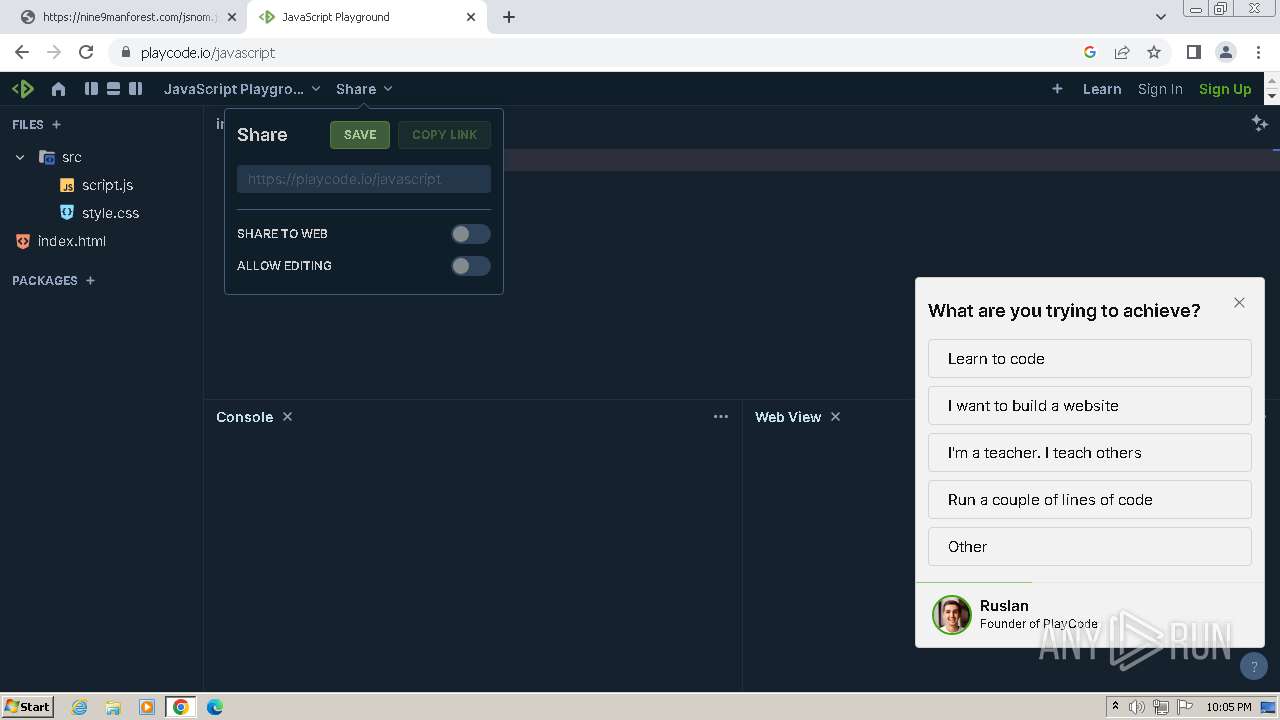Open a new browser tab

pyautogui.click(x=509, y=17)
